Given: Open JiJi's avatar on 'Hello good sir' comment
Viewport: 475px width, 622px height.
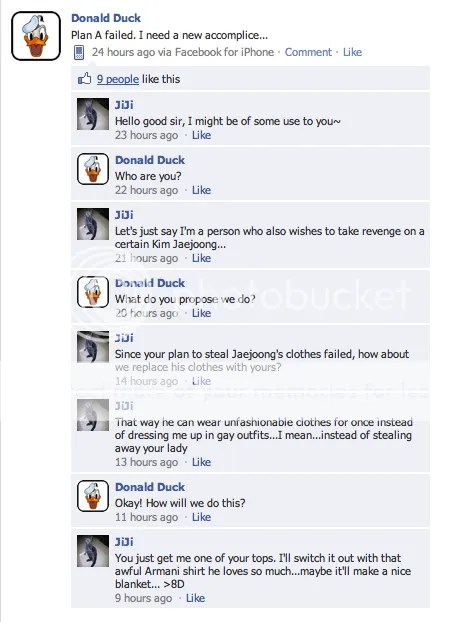Looking at the screenshot, I should [93, 114].
